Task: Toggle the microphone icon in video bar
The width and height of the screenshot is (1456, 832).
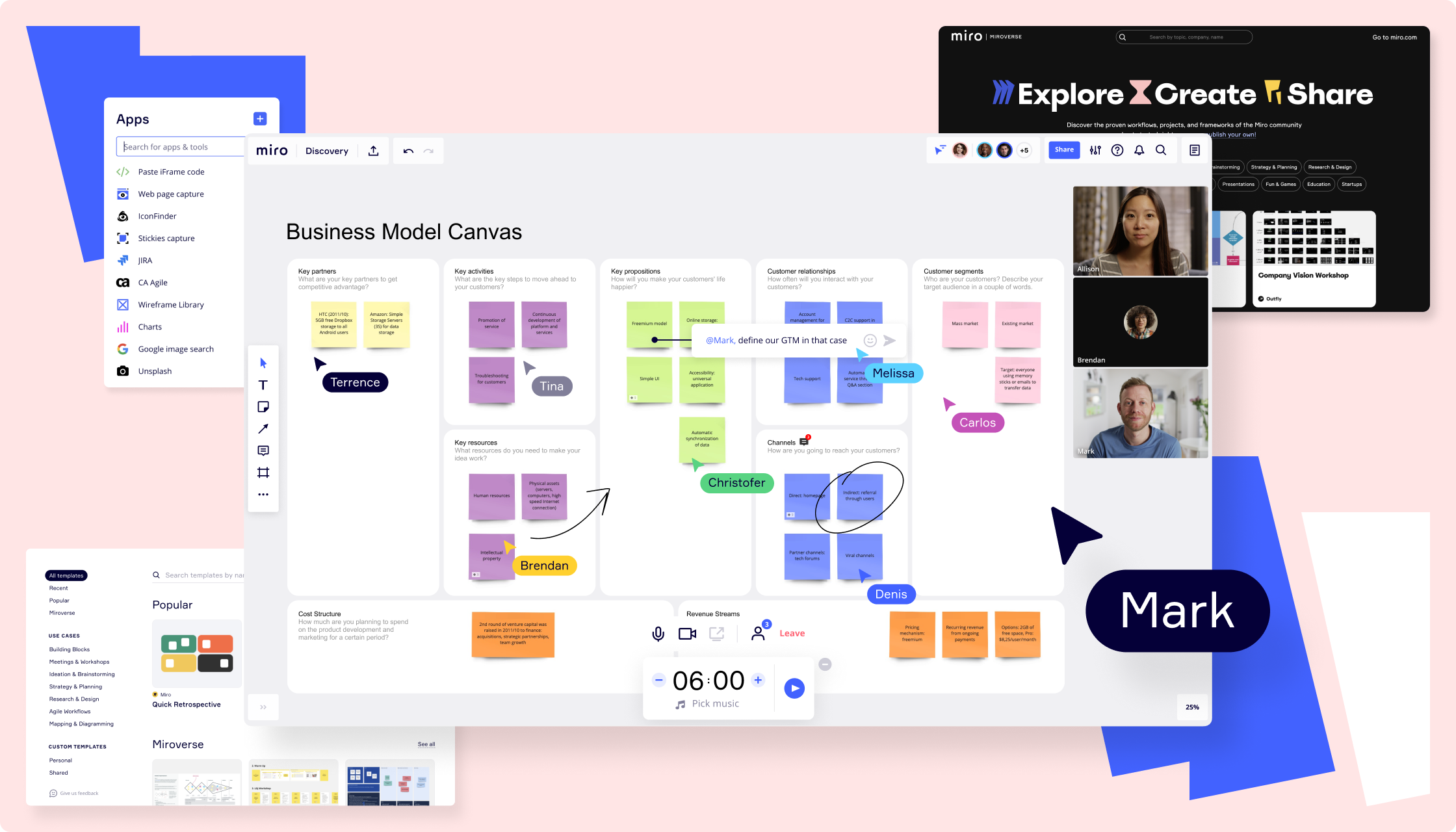Action: point(657,632)
